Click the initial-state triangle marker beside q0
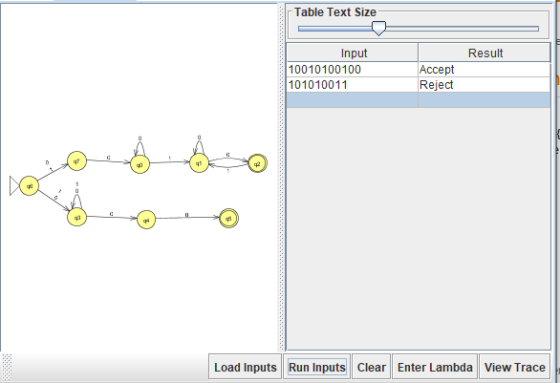Viewport: 560px width, 383px height. (x=14, y=186)
